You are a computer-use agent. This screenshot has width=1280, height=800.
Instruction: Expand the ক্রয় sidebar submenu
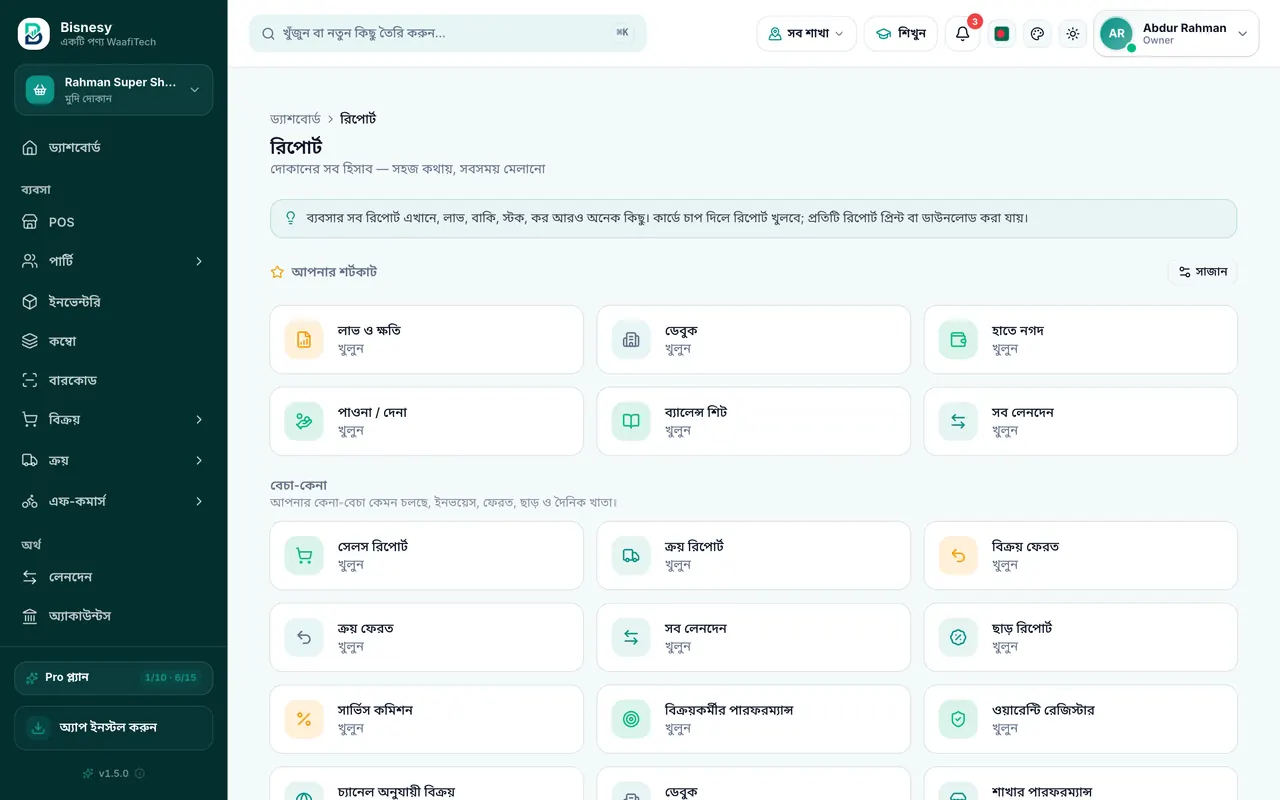(x=199, y=461)
